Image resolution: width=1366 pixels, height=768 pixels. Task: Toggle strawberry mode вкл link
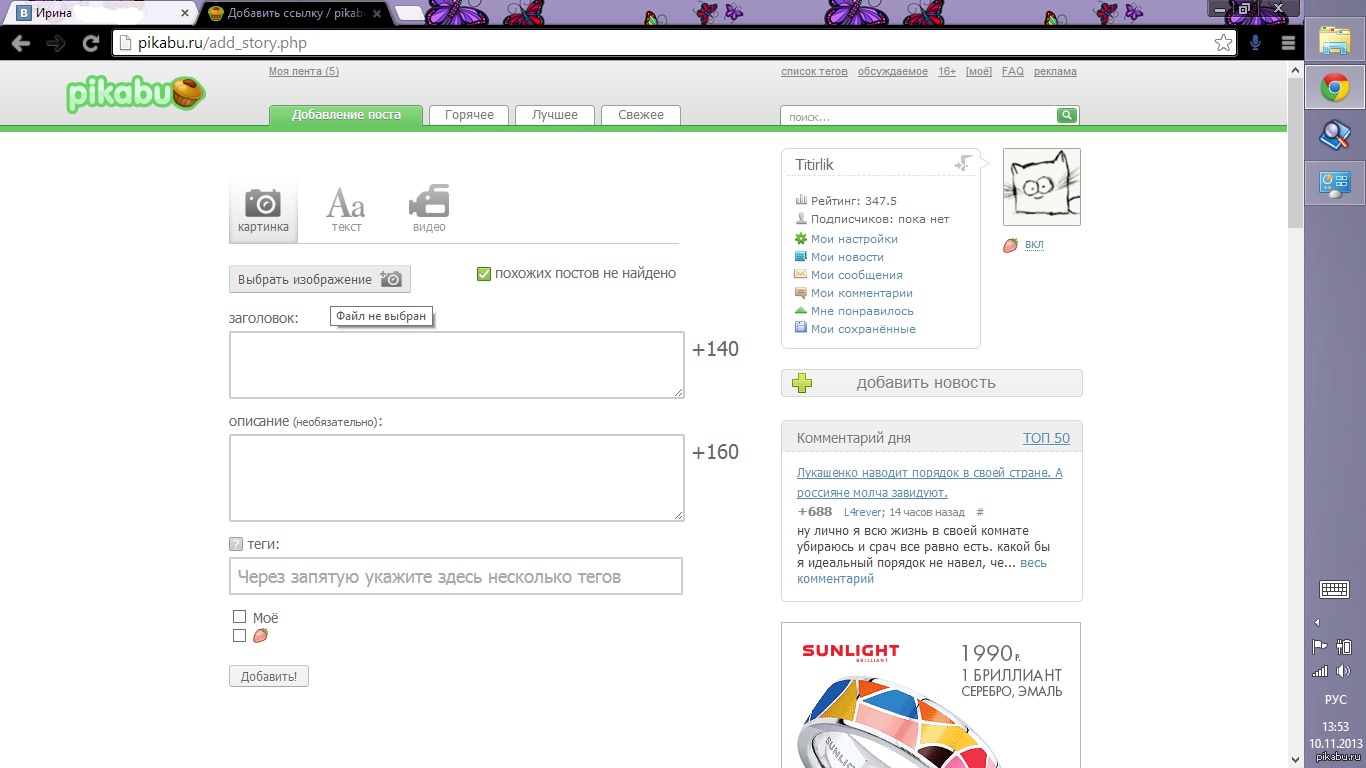1034,245
